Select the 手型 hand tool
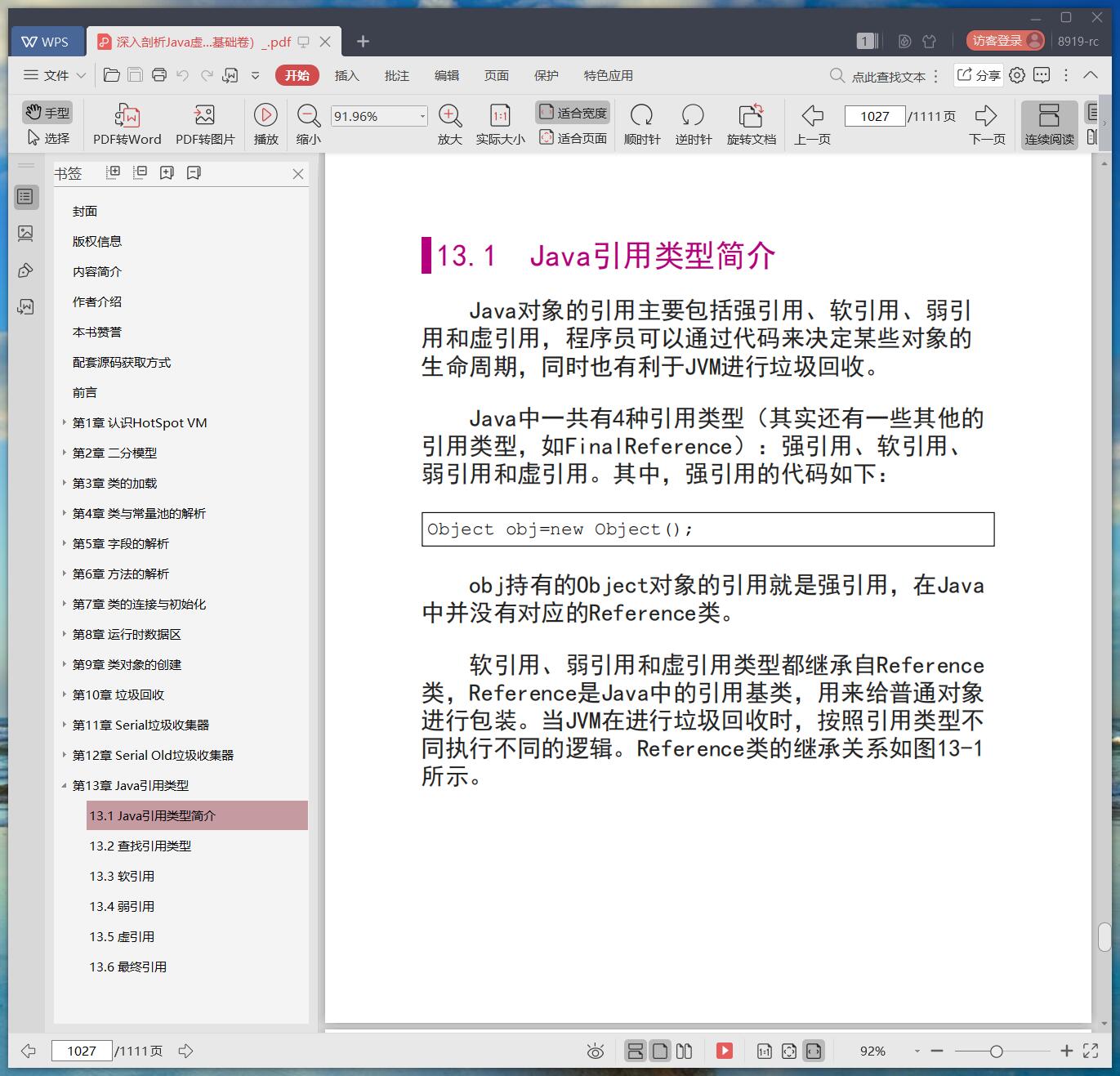Viewport: 1120px width, 1076px height. coord(47,113)
